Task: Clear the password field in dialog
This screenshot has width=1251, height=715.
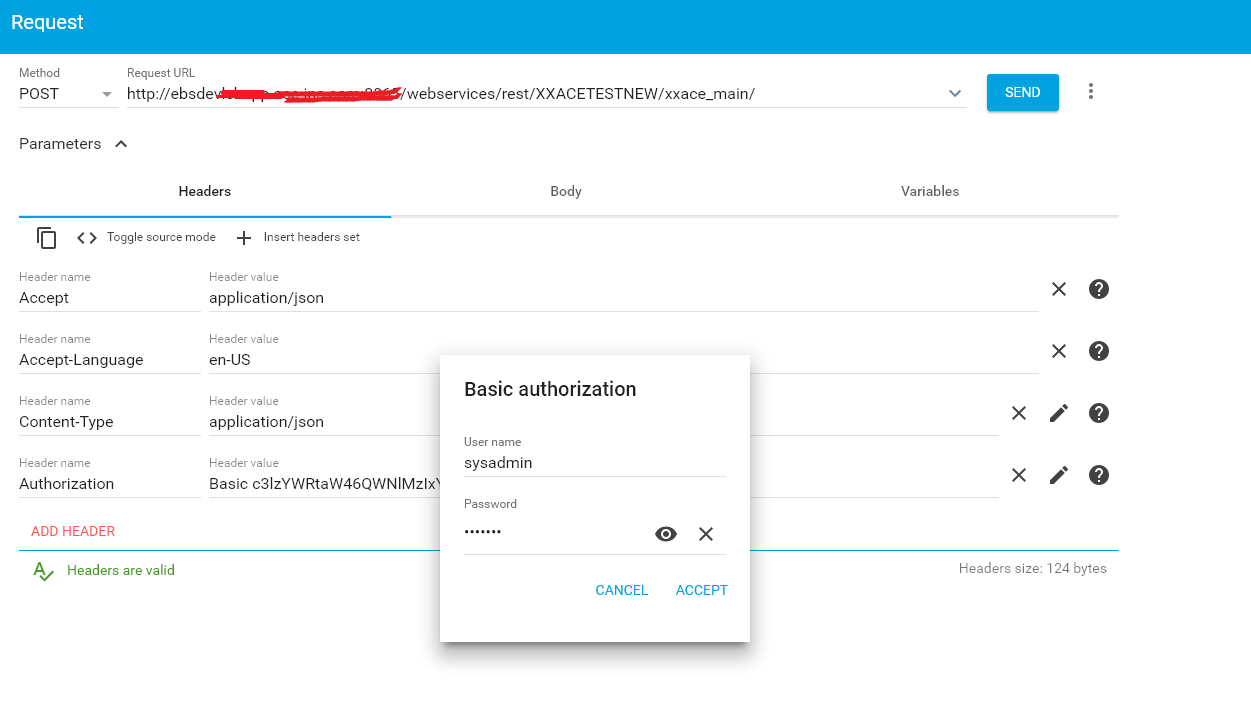Action: pyautogui.click(x=706, y=534)
